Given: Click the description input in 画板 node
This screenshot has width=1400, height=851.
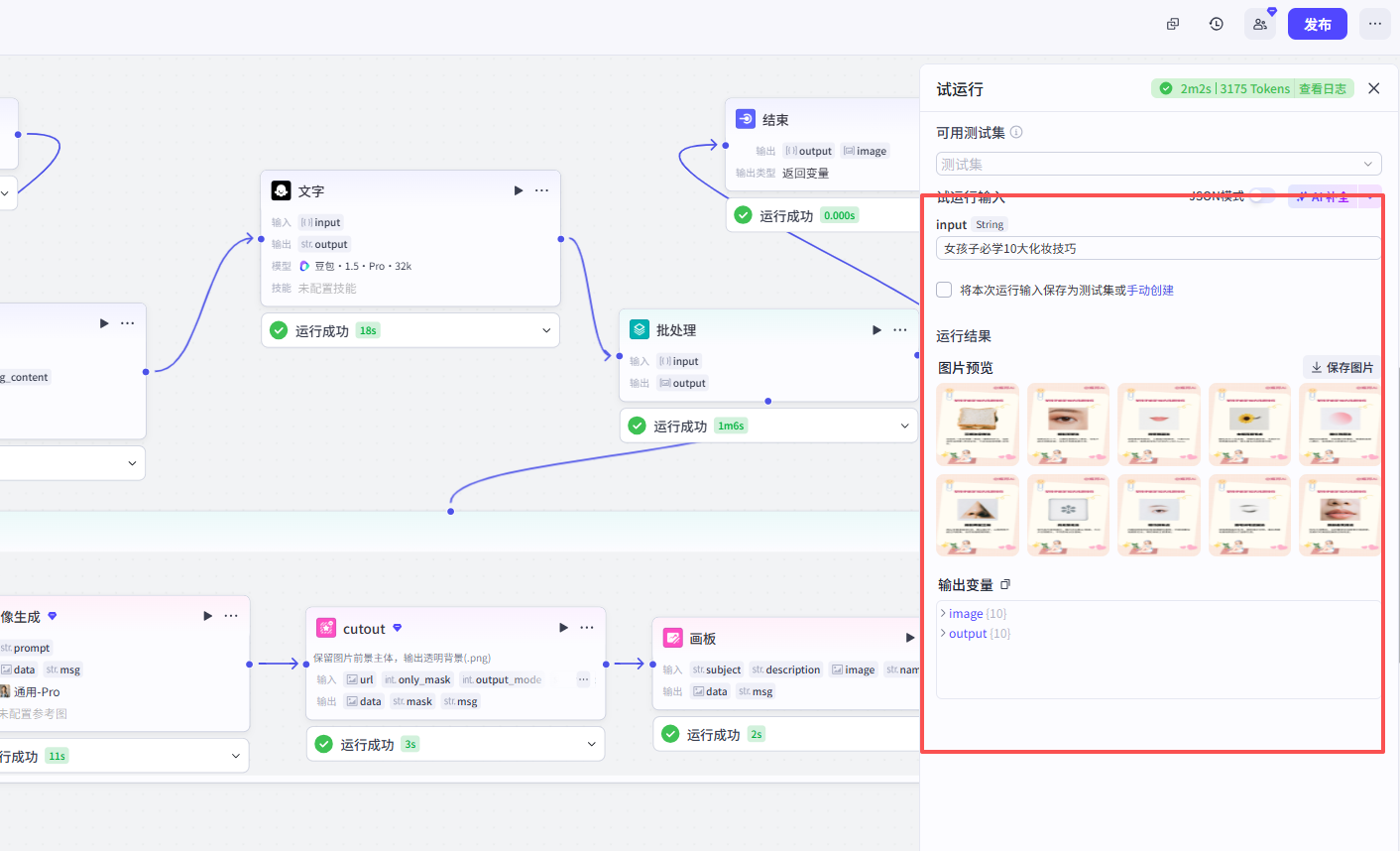Looking at the screenshot, I should (785, 669).
